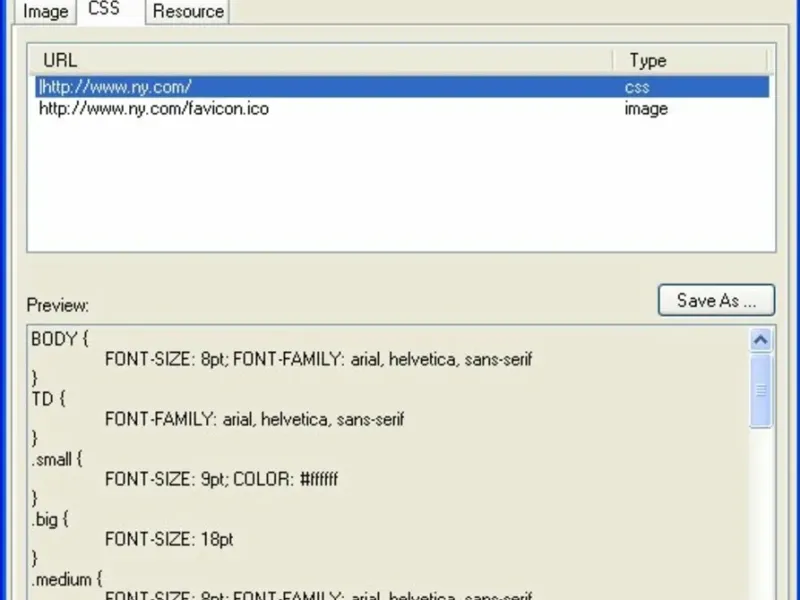This screenshot has height=600, width=800.
Task: Click the 'BODY {' line in preview
Action: [x=60, y=339]
